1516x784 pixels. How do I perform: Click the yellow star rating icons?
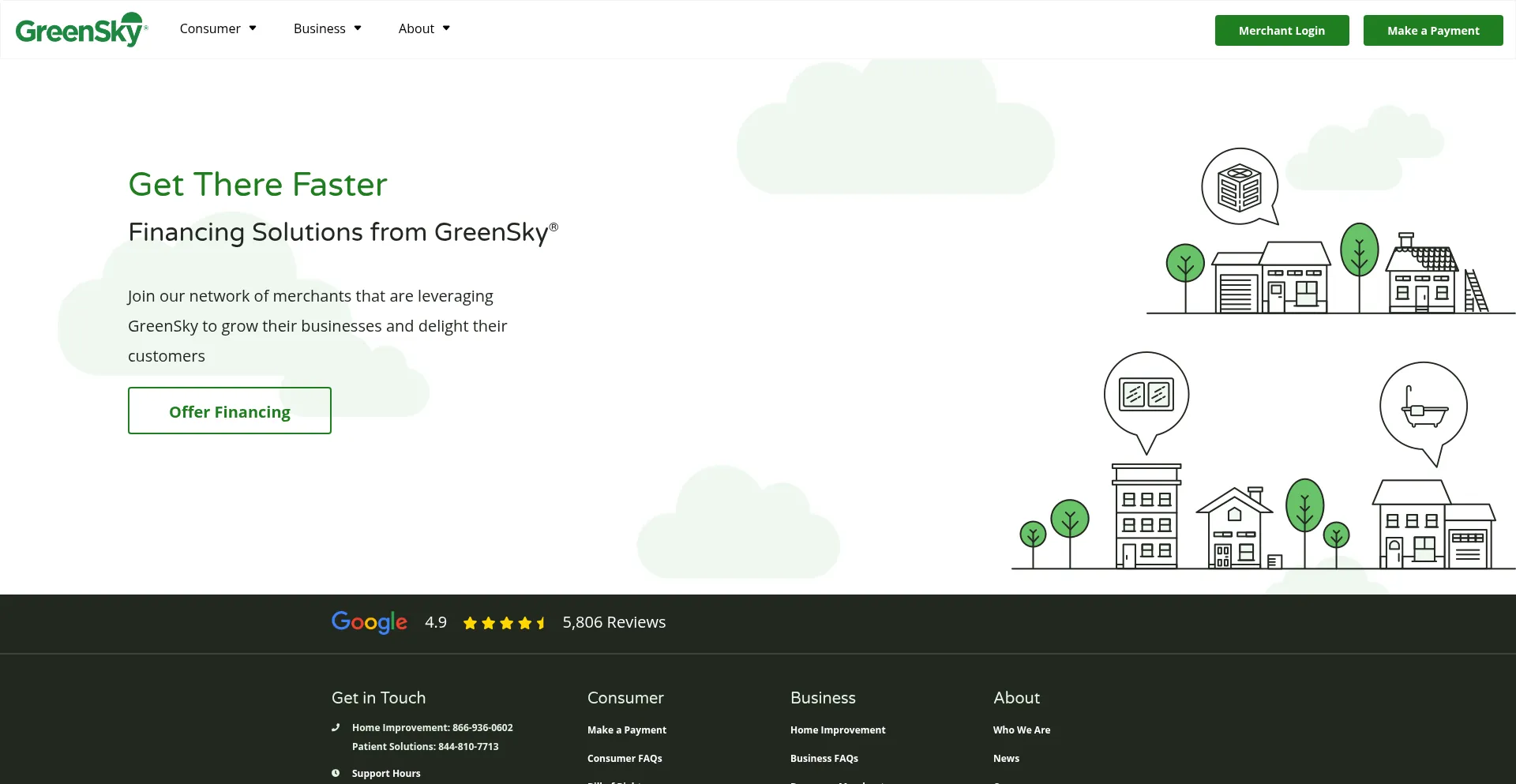click(x=504, y=623)
